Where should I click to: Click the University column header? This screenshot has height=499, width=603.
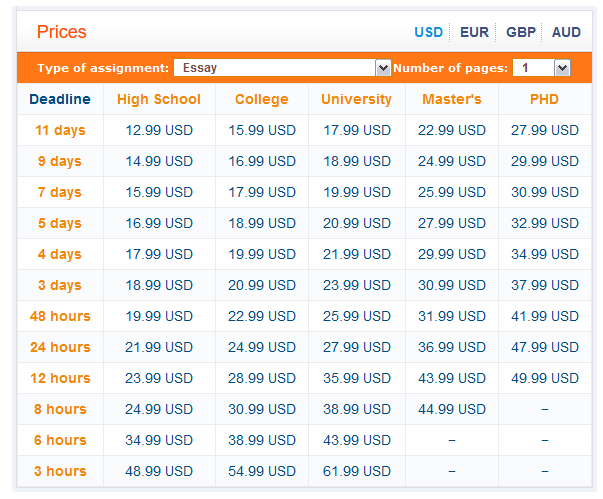click(356, 99)
